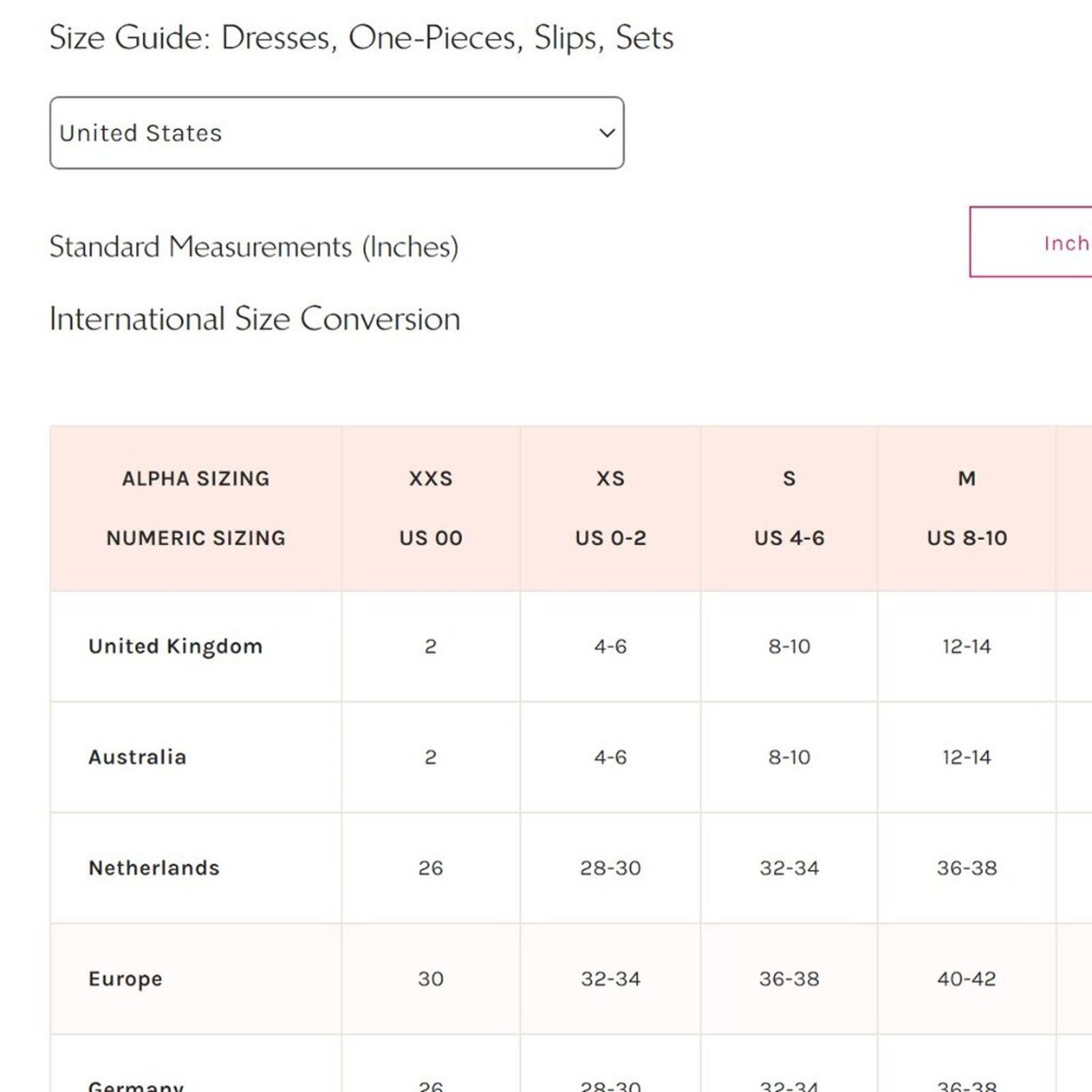Viewport: 1092px width, 1092px height.
Task: Open the United States country dropdown
Action: click(336, 132)
